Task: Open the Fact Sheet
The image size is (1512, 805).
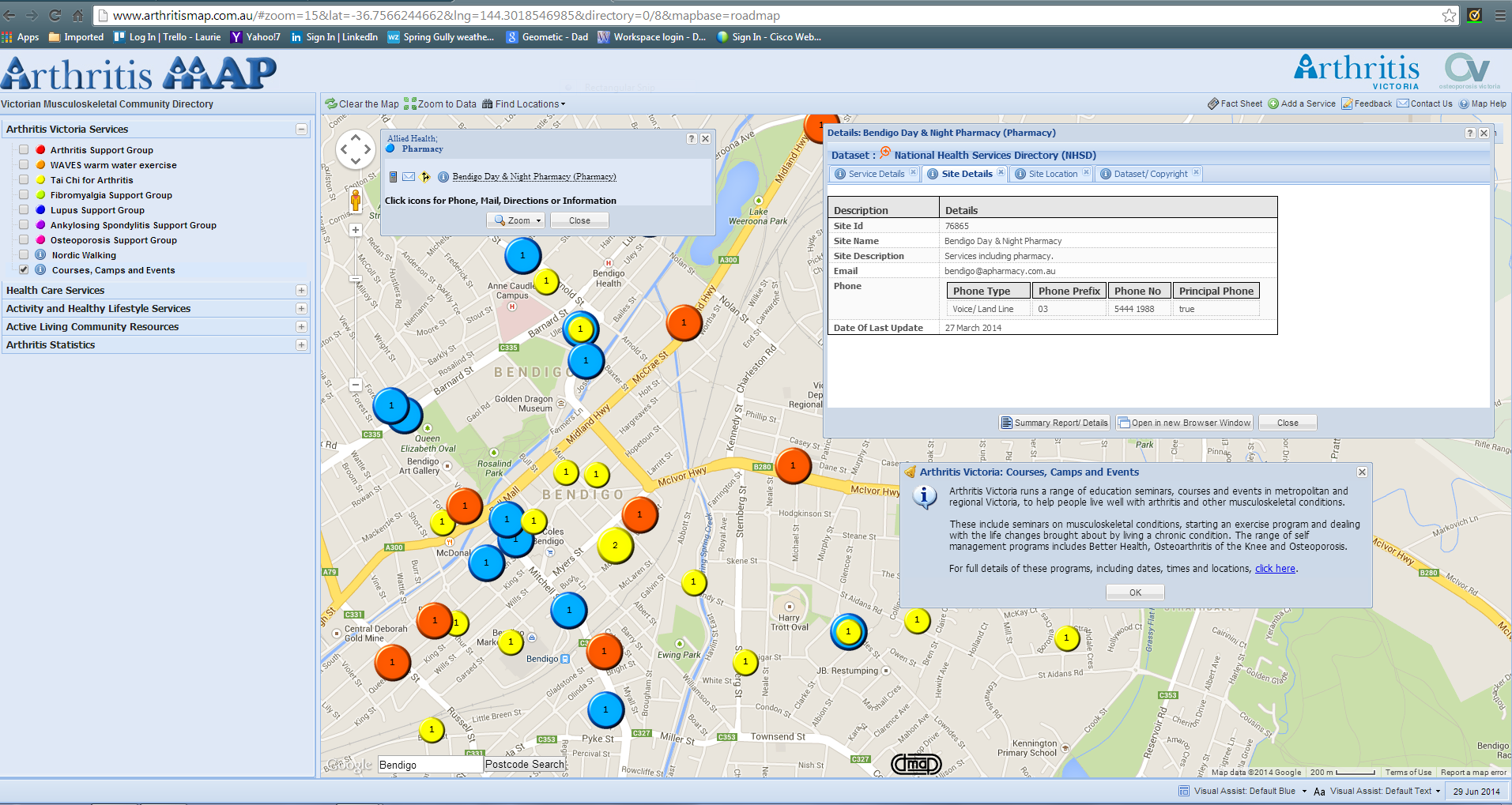Action: pyautogui.click(x=1235, y=103)
